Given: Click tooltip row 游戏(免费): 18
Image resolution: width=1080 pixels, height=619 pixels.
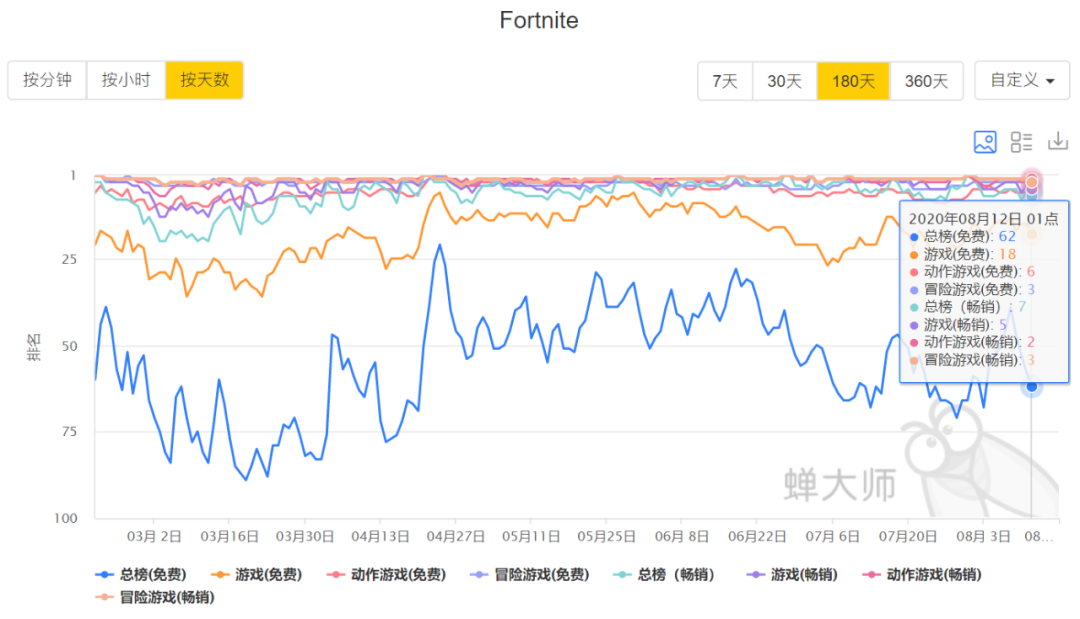Looking at the screenshot, I should 962,254.
